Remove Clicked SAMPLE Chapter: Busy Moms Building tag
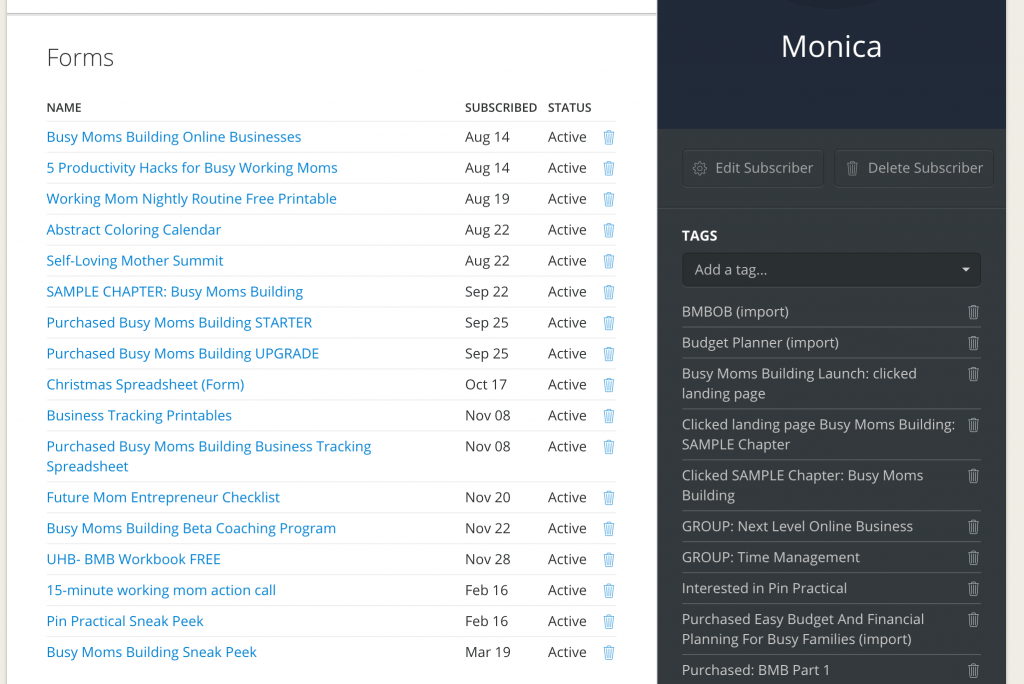This screenshot has width=1024, height=684. [973, 476]
